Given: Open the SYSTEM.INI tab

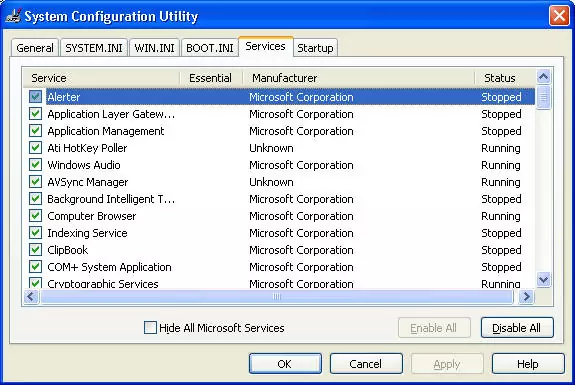Looking at the screenshot, I should point(94,48).
